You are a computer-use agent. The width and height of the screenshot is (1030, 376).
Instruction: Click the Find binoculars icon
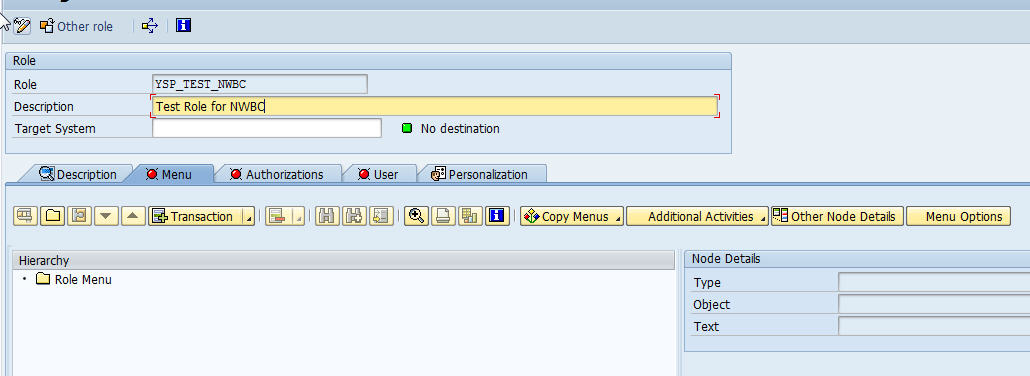(327, 216)
